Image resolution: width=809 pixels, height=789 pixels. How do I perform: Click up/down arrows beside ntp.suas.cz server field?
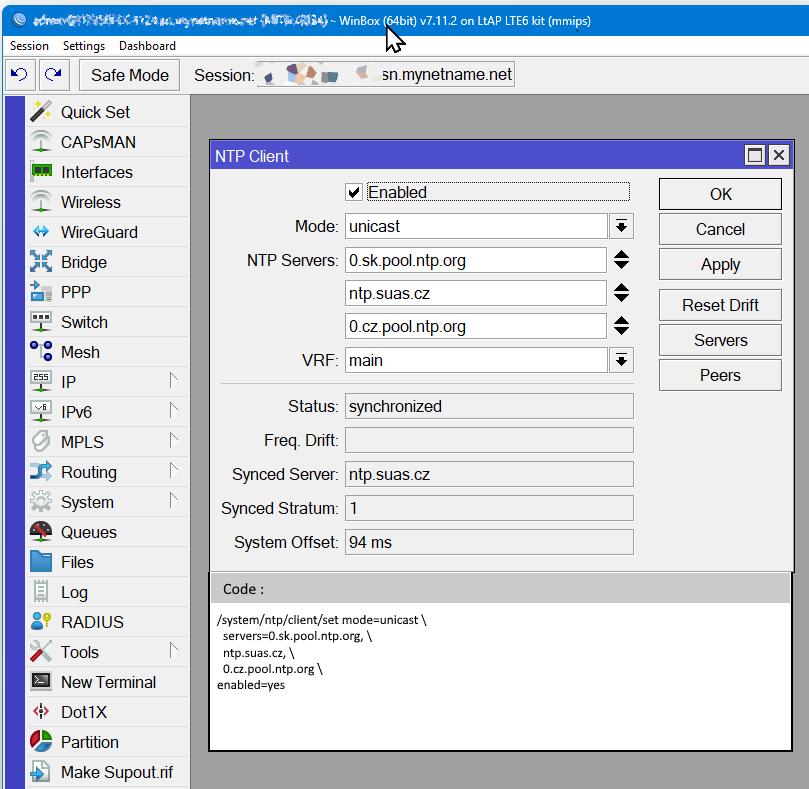(621, 293)
